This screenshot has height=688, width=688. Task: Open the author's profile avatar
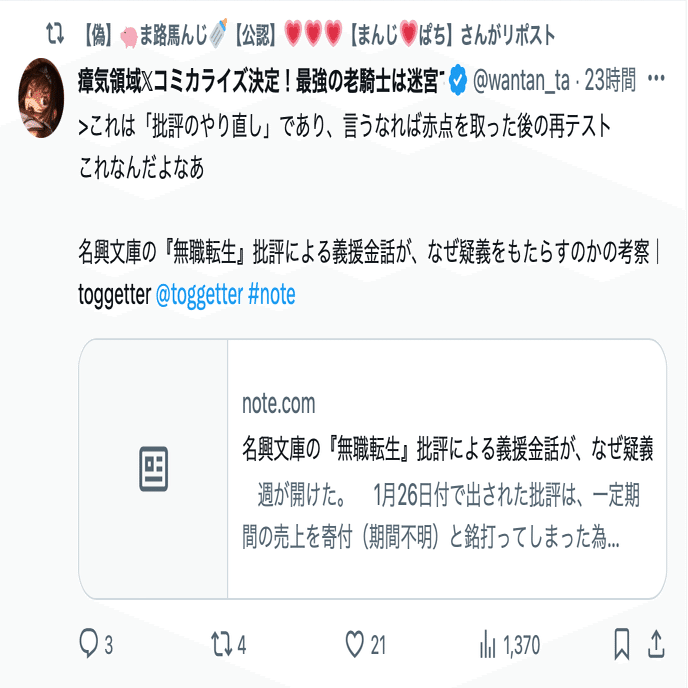tap(41, 98)
